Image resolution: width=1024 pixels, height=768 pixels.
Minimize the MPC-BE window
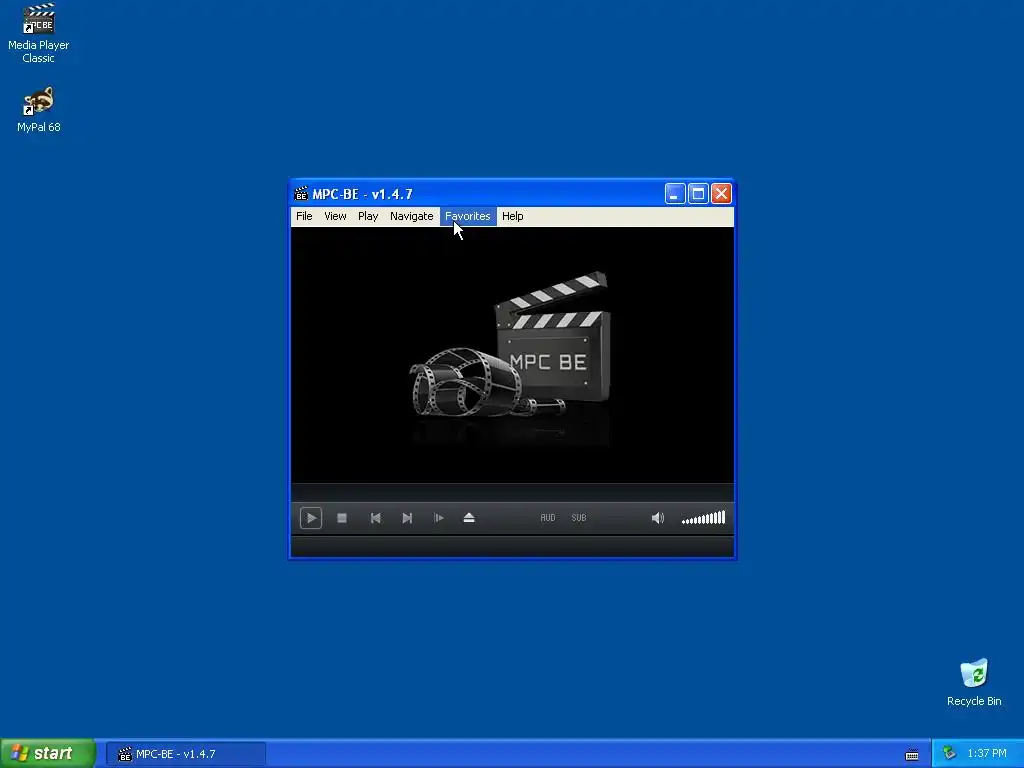[x=675, y=193]
